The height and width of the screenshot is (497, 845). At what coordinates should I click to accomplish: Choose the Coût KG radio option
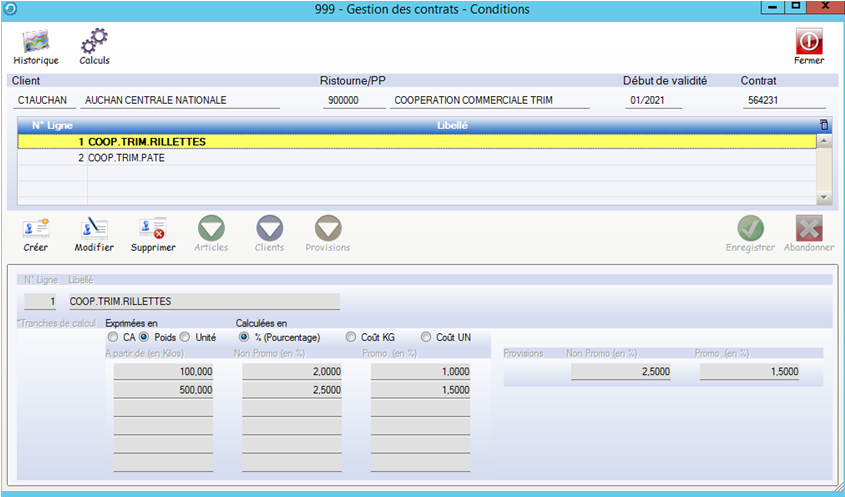tap(350, 337)
